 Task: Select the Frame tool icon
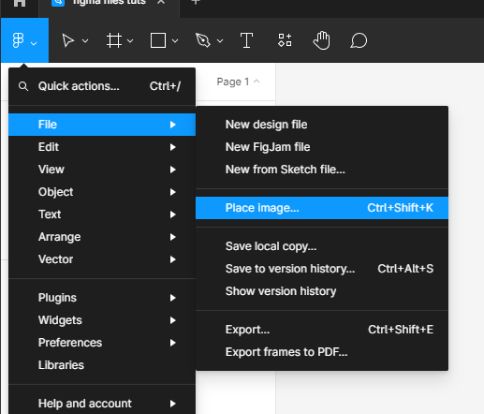(114, 41)
